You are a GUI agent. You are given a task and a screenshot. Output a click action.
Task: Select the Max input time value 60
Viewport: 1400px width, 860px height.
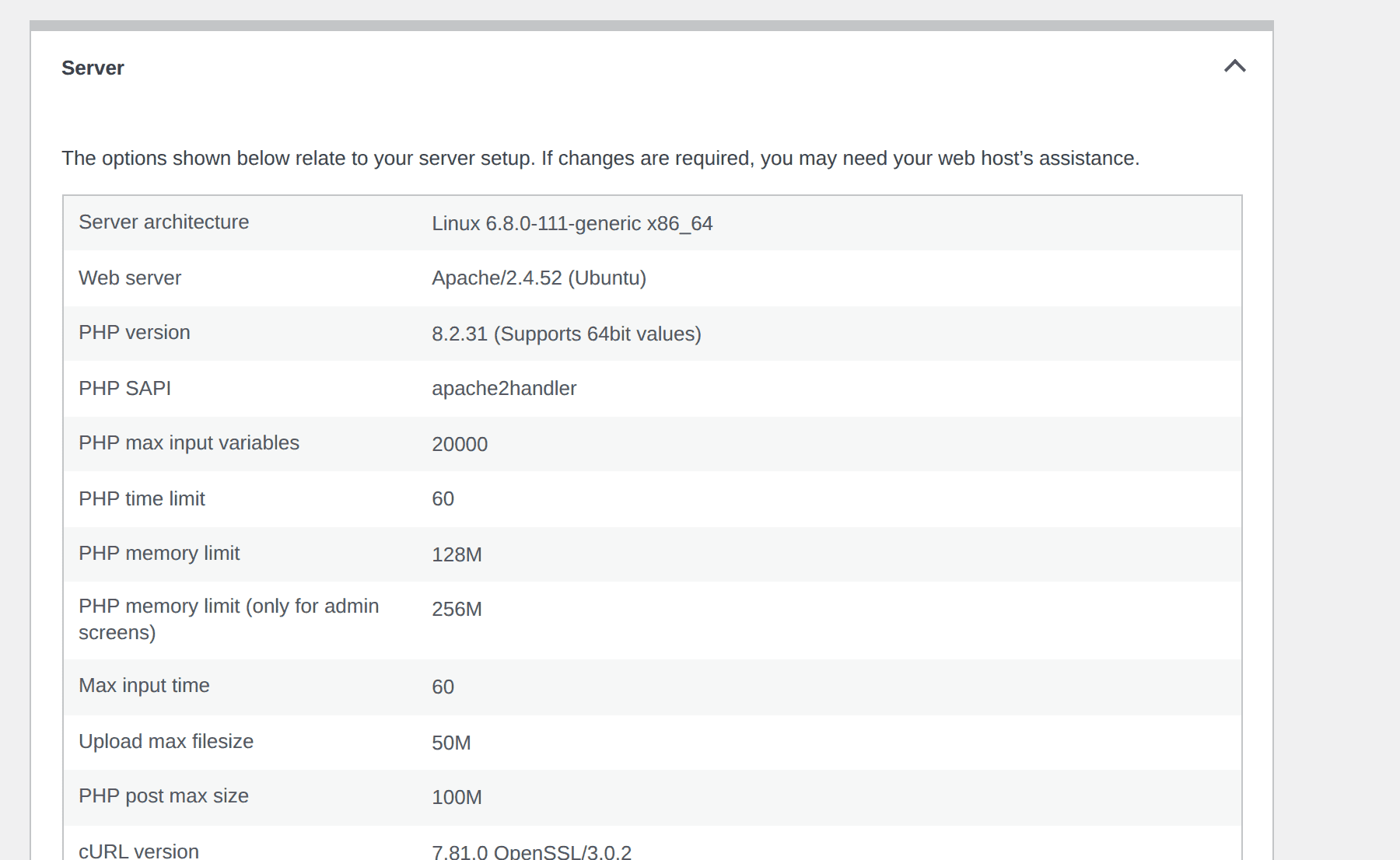tap(443, 687)
